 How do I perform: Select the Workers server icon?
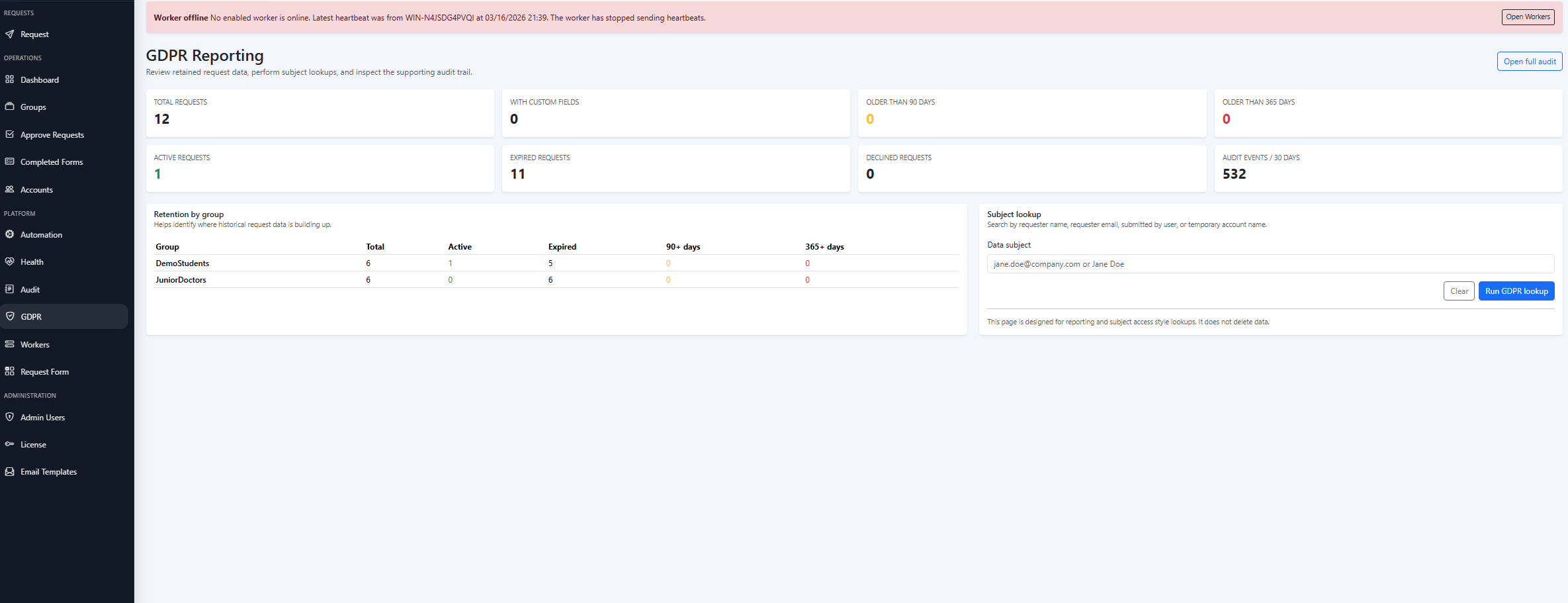click(9, 344)
